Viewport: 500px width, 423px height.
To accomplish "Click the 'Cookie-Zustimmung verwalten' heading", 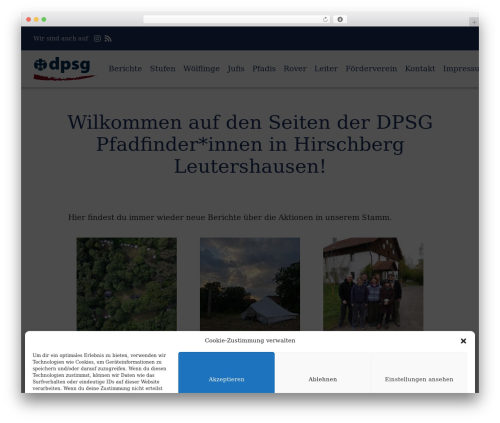I will pos(250,341).
